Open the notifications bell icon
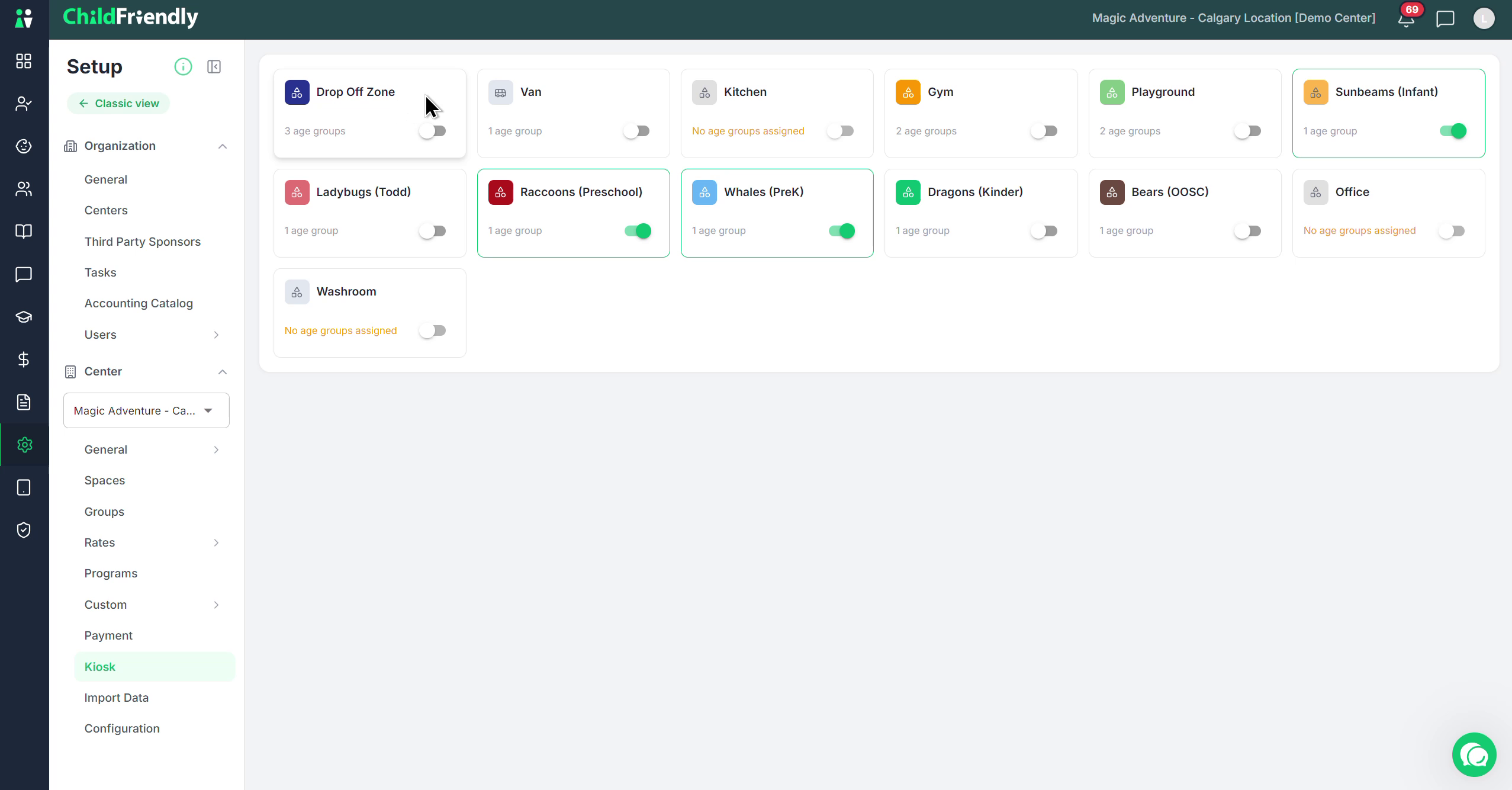 pos(1406,19)
